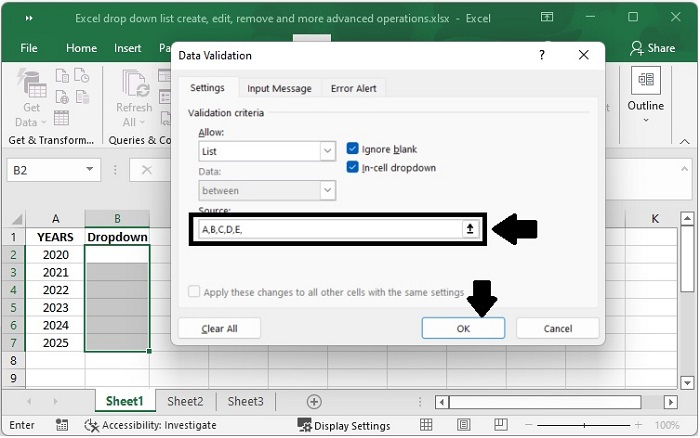Viewport: 700px width, 438px height.
Task: Close the Data Validation dialog
Action: coord(583,55)
